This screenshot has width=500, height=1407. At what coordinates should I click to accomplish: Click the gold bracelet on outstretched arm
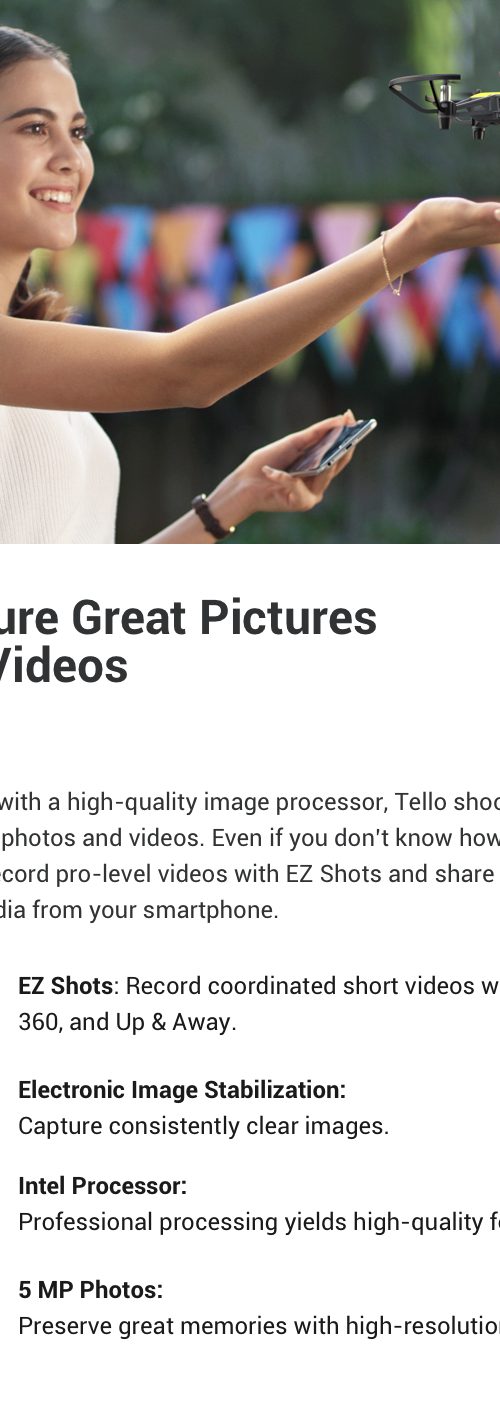point(390,263)
